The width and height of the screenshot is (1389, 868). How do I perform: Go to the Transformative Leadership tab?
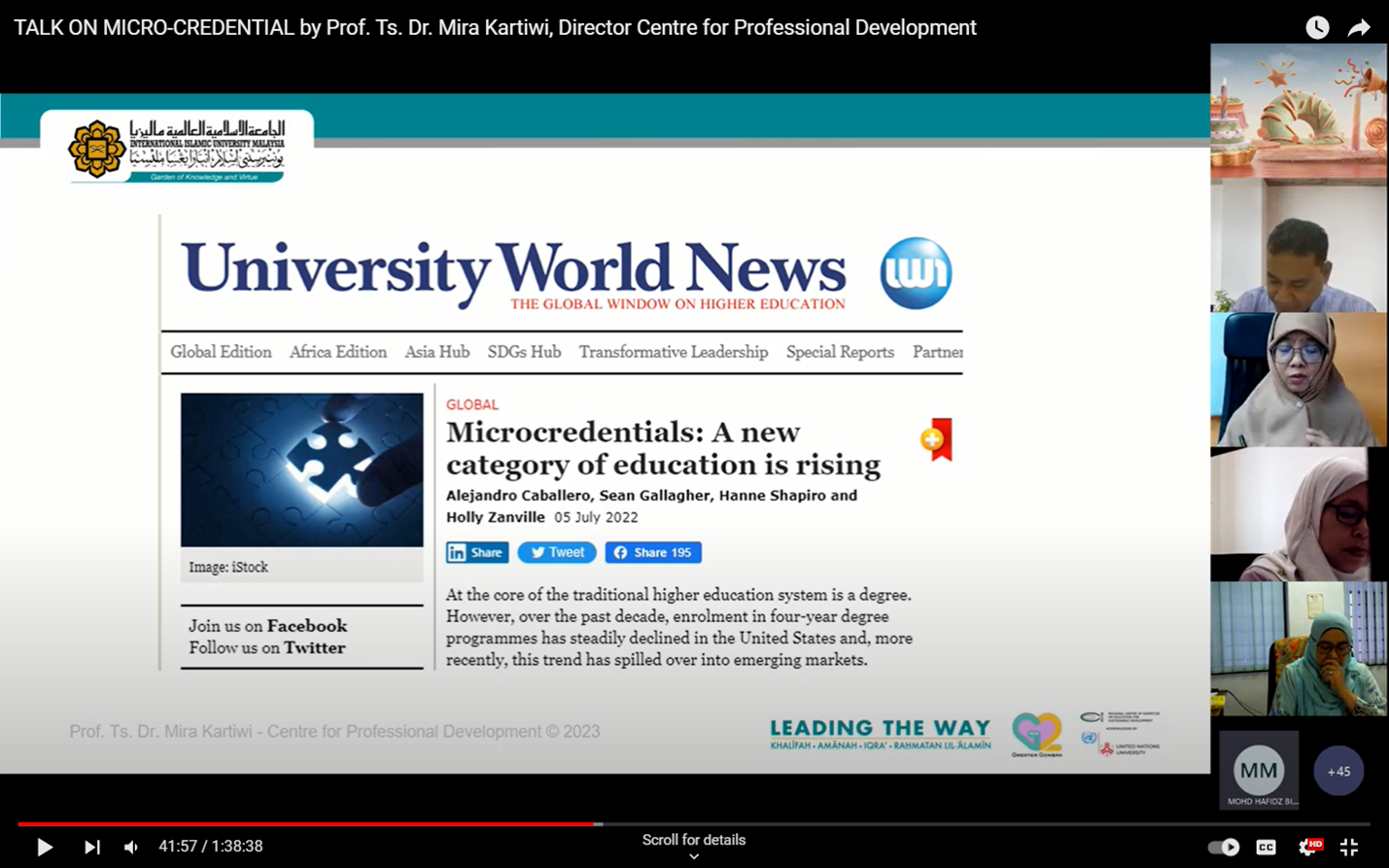[674, 352]
